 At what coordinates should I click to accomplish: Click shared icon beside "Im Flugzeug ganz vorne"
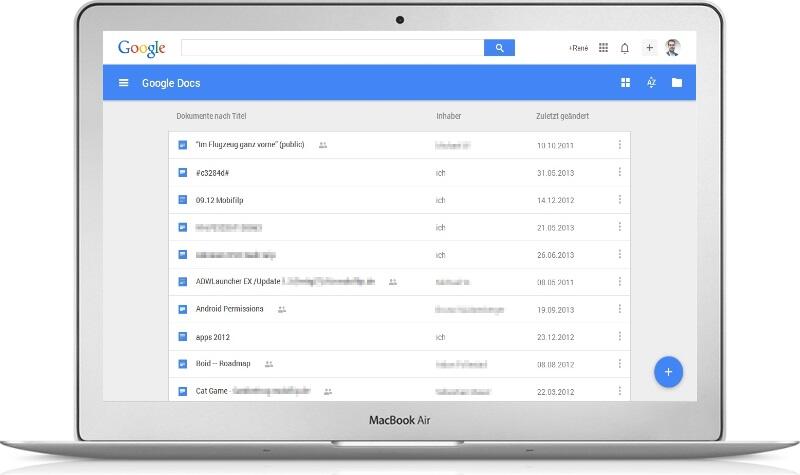(x=323, y=145)
